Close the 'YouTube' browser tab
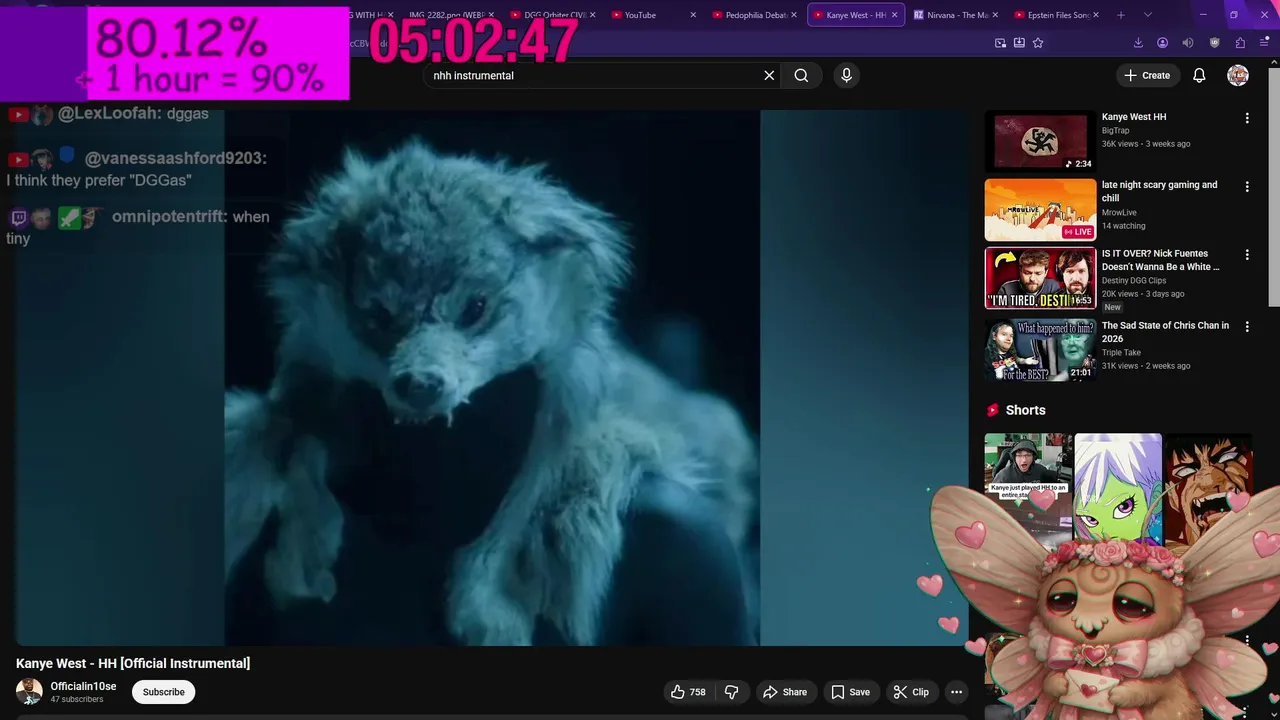Image resolution: width=1280 pixels, height=720 pixels. pyautogui.click(x=693, y=15)
